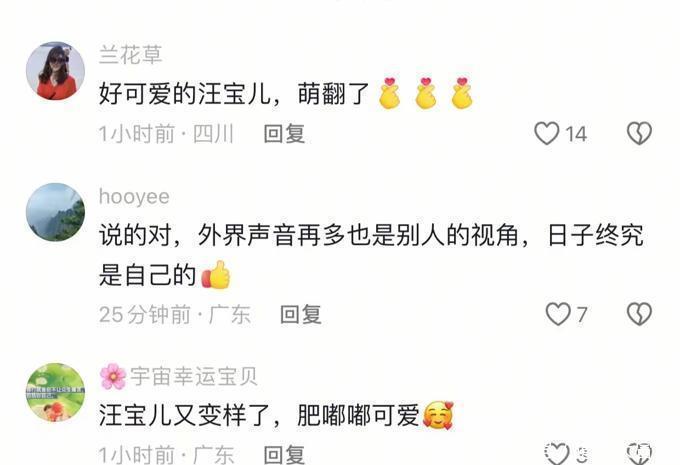680x465 pixels.
Task: Reply to 兰花草's comment via 回复
Action: coord(284,134)
